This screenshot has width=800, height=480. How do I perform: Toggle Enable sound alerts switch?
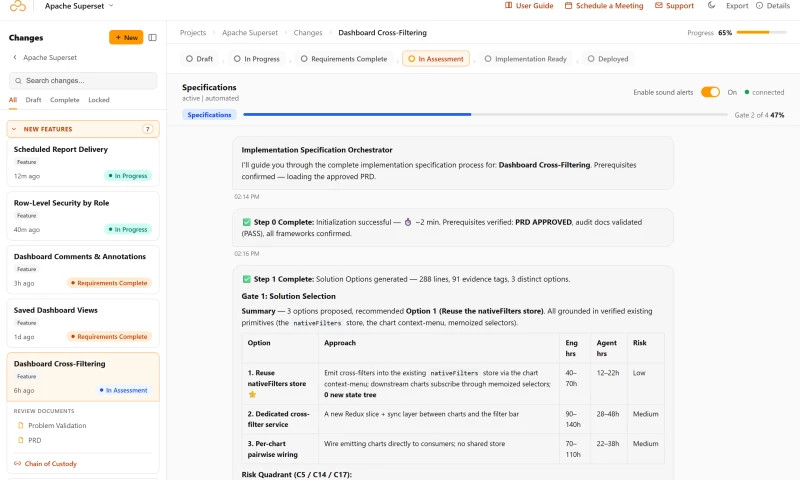[710, 92]
